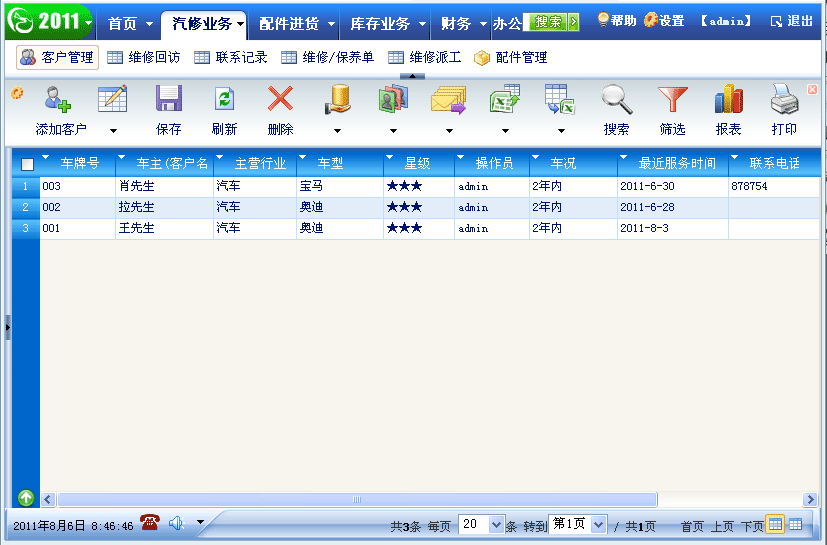Click the send mail envelopes icon

(x=449, y=100)
